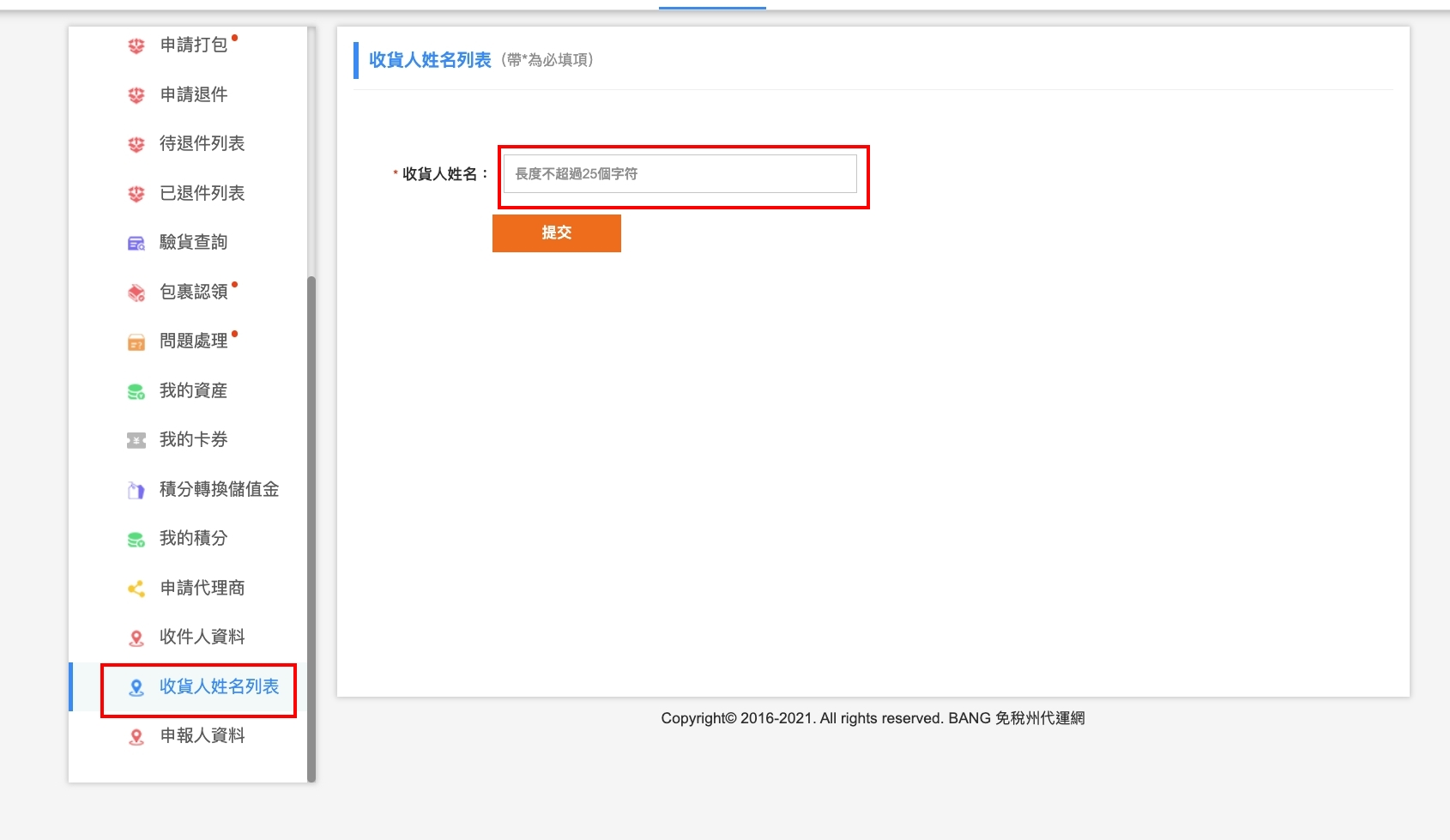
Task: Click the 收件人資料 location pin icon
Action: point(136,638)
